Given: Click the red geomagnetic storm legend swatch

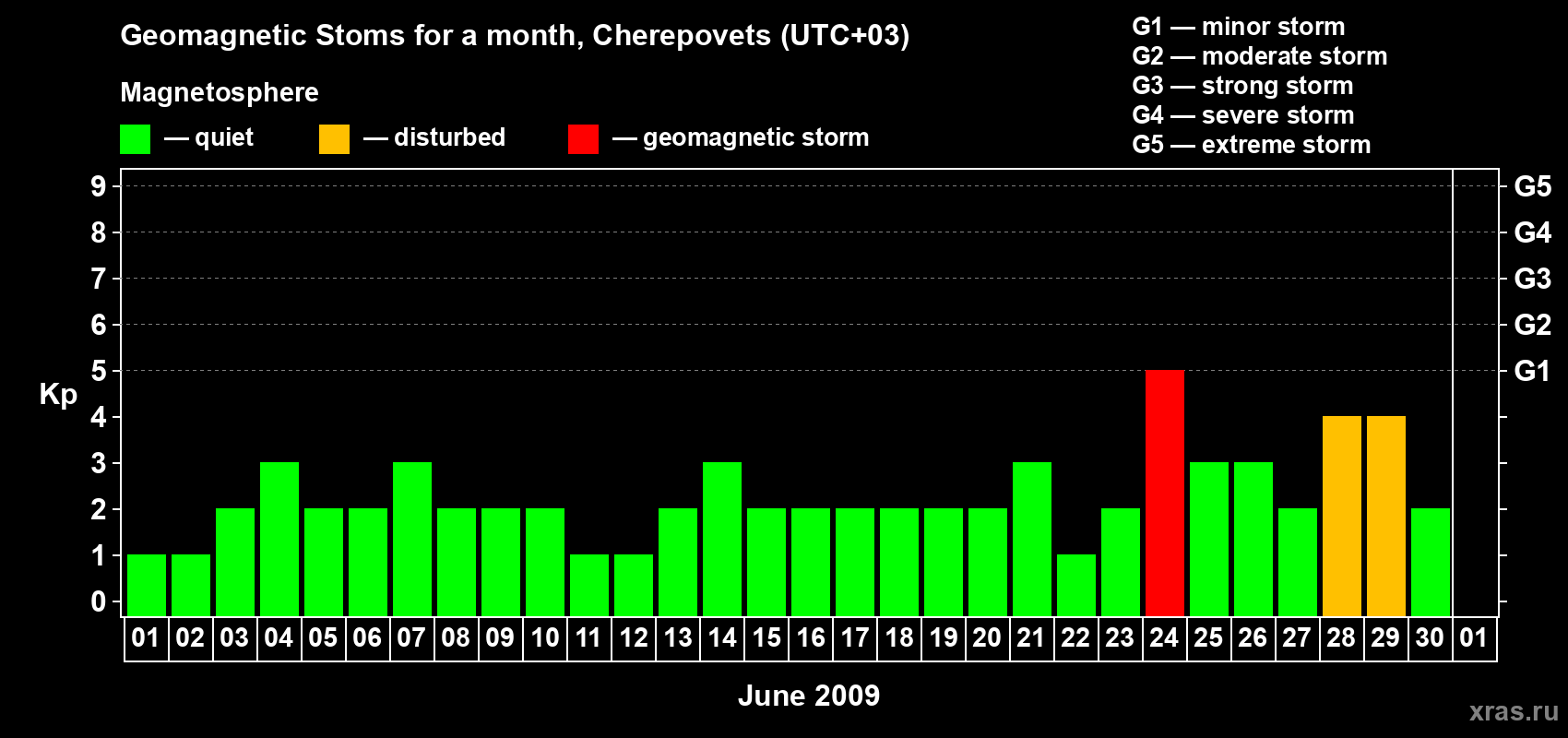Looking at the screenshot, I should (x=583, y=139).
